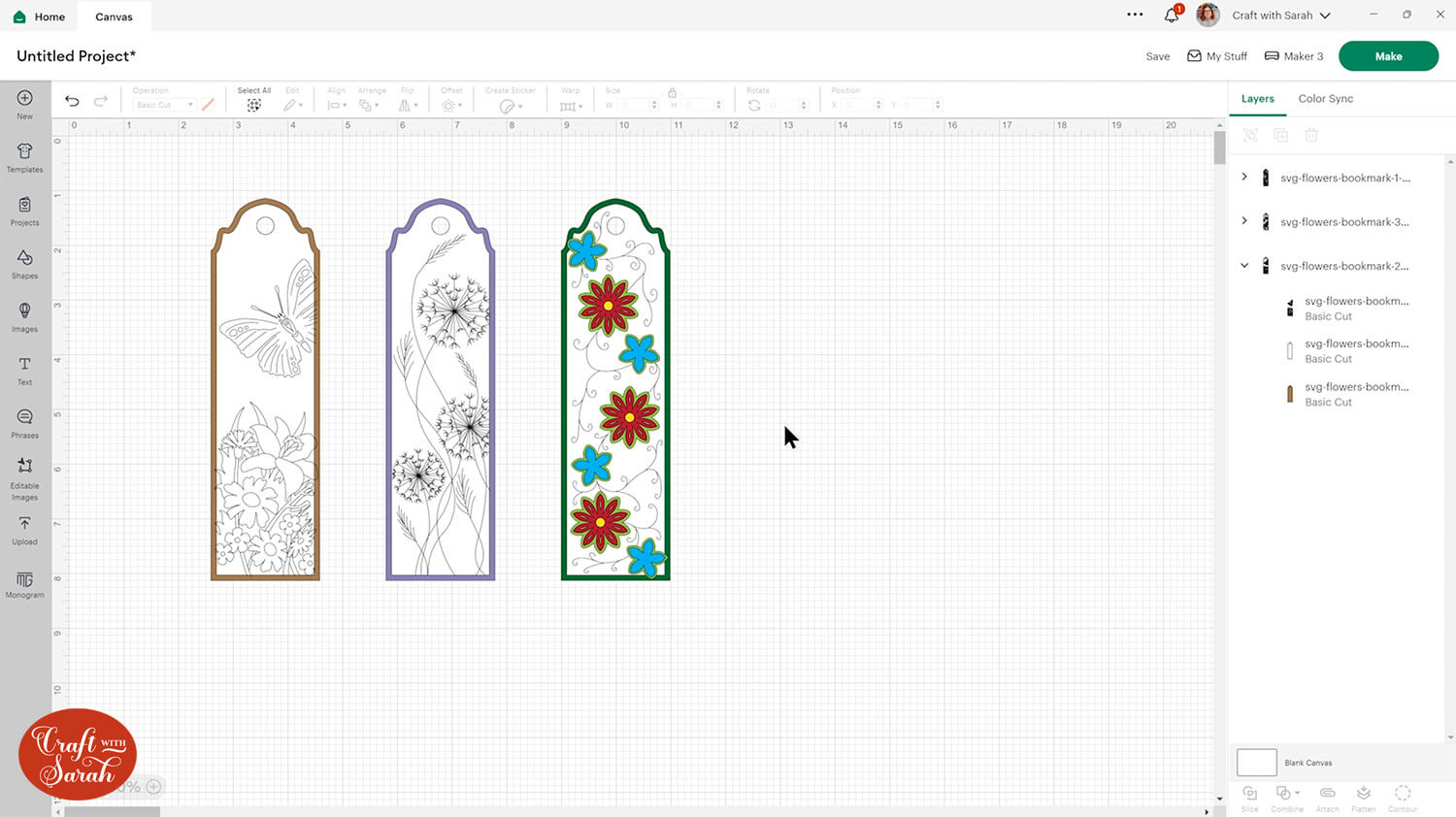Screen dimensions: 1456x817
Task: Click the Offset tool icon
Action: (448, 106)
